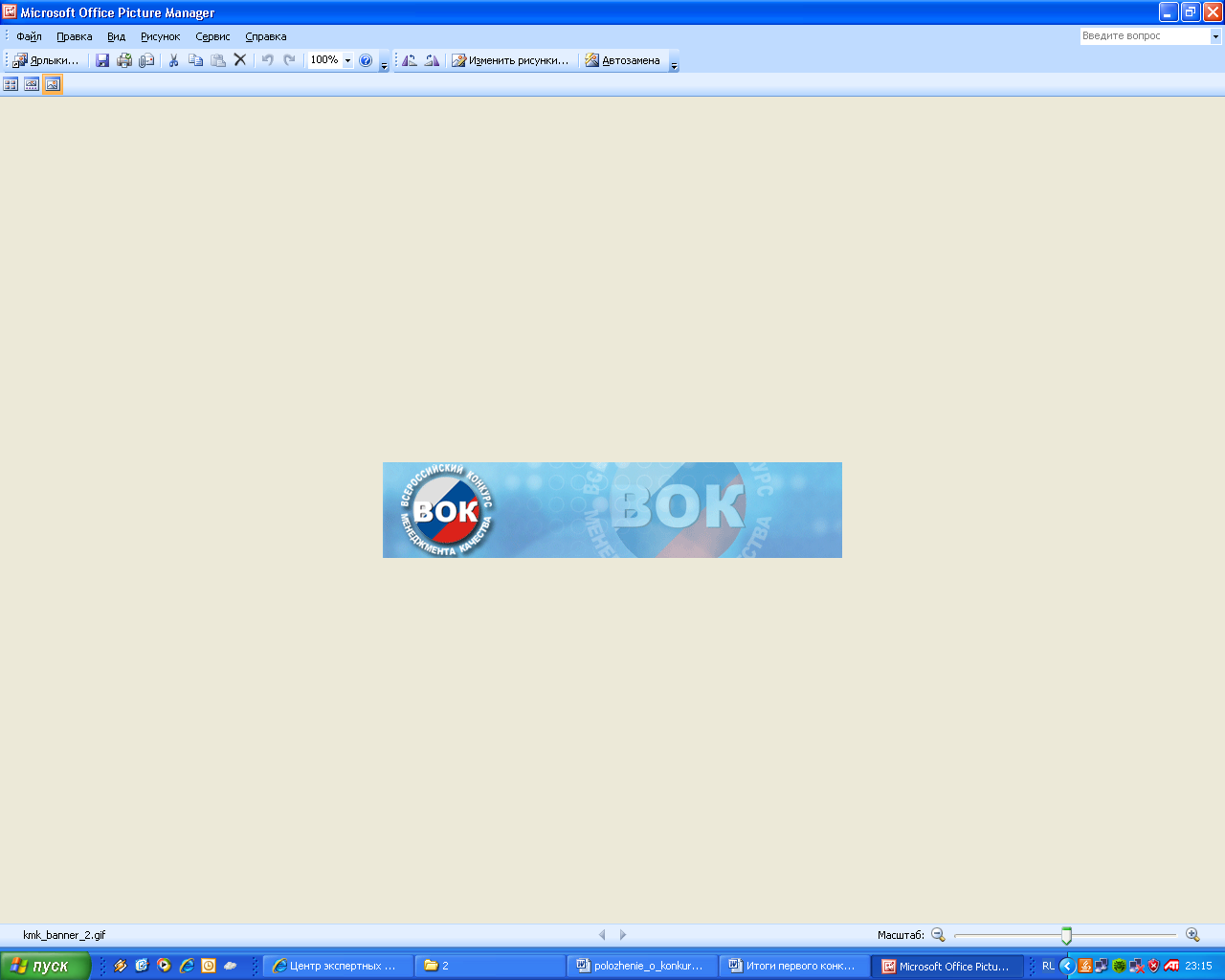The image size is (1225, 980).
Task: Rotate the picture left
Action: tap(410, 60)
